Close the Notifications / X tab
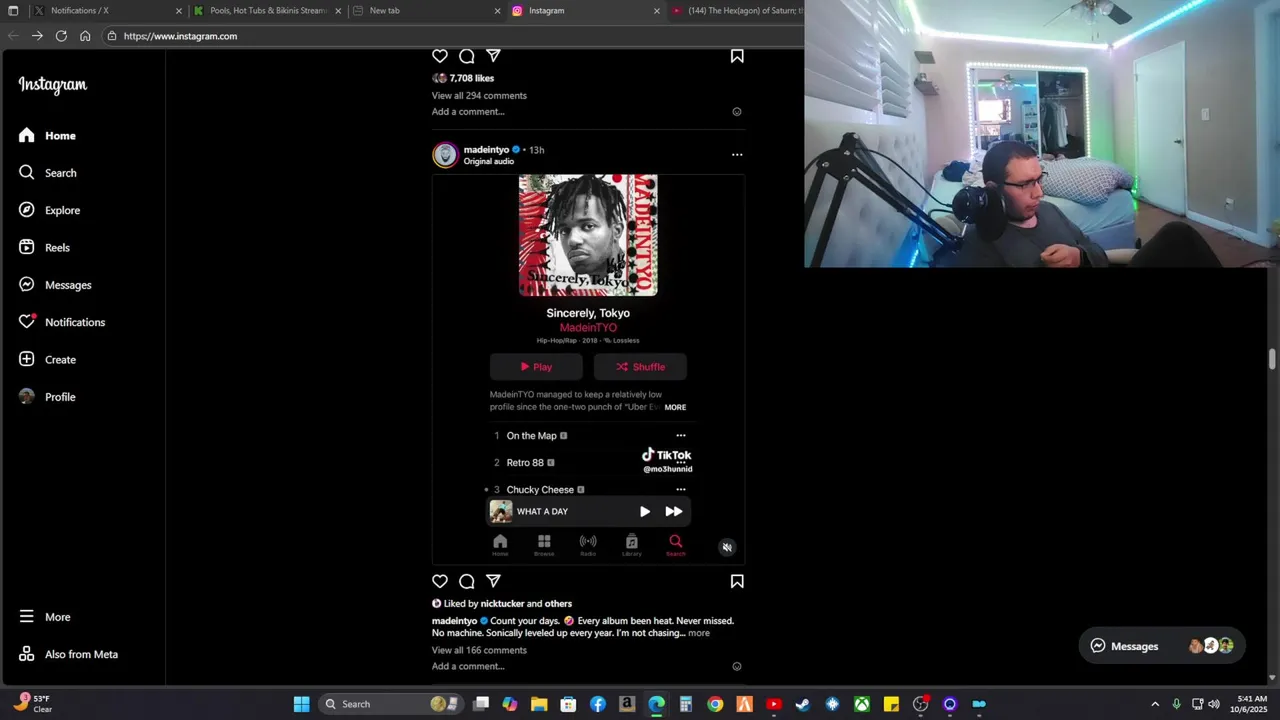Viewport: 1280px width, 720px height. pos(179,11)
